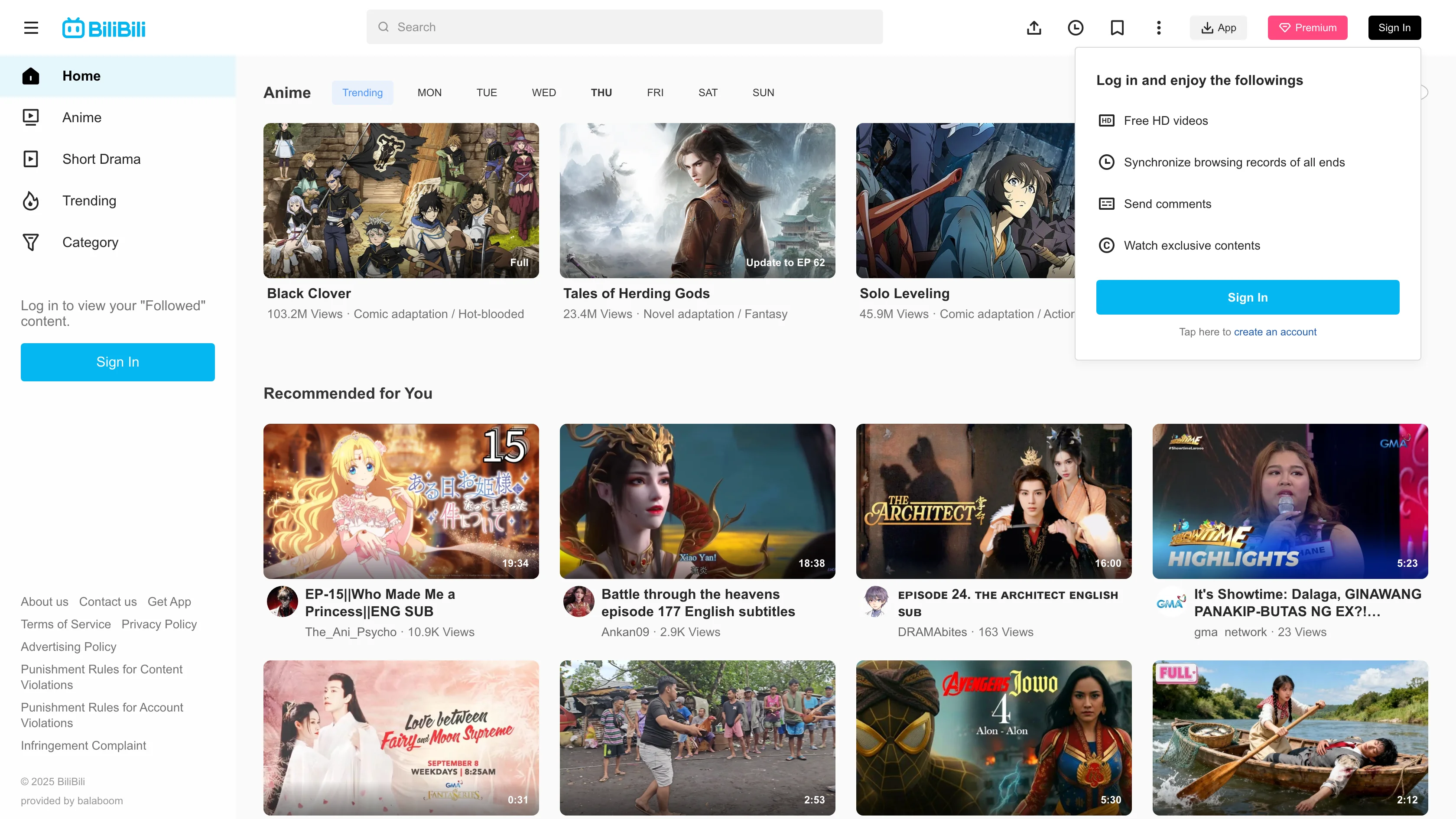Click the BiliBili logo
Viewport: 1456px width, 819px height.
pyautogui.click(x=104, y=28)
